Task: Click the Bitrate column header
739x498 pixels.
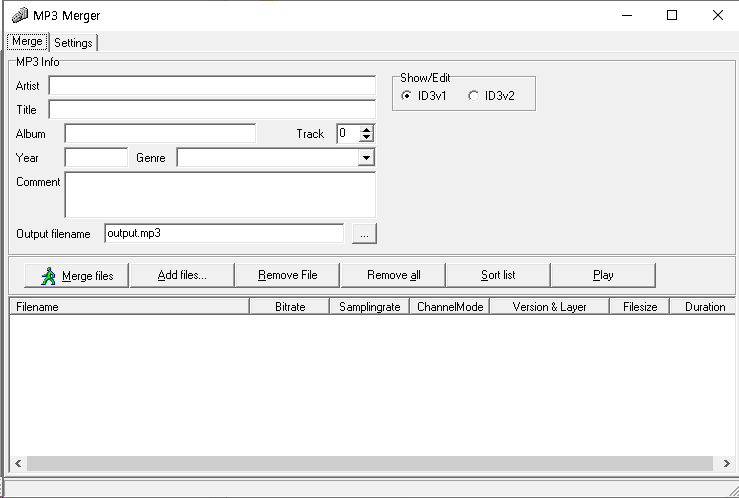Action: pyautogui.click(x=290, y=307)
